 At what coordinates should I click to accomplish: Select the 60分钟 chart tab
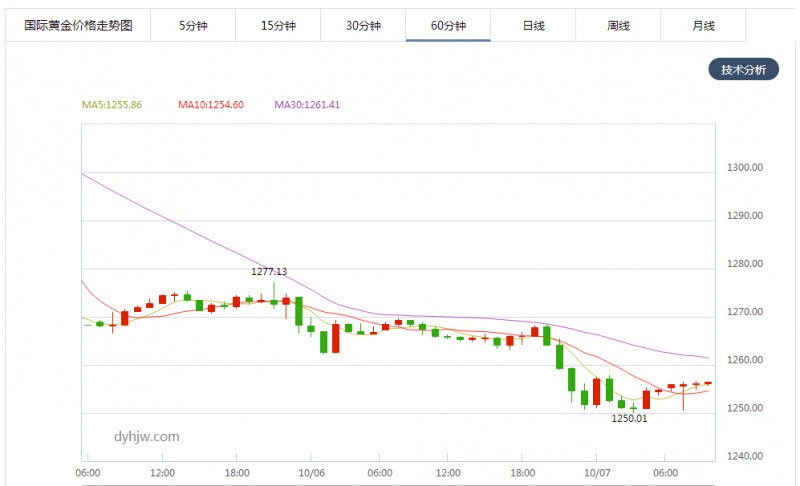coord(448,25)
